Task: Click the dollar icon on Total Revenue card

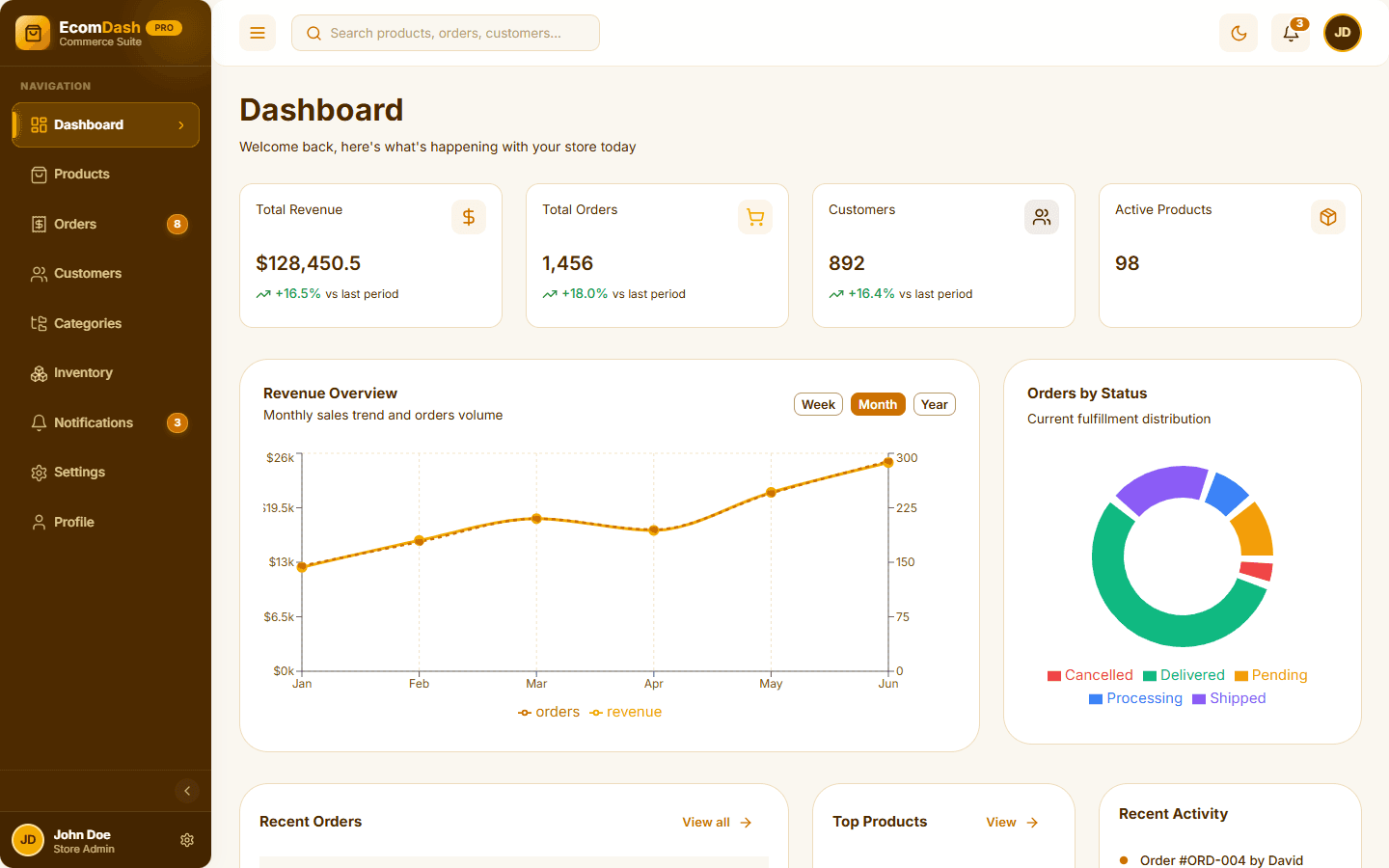Action: 469,217
